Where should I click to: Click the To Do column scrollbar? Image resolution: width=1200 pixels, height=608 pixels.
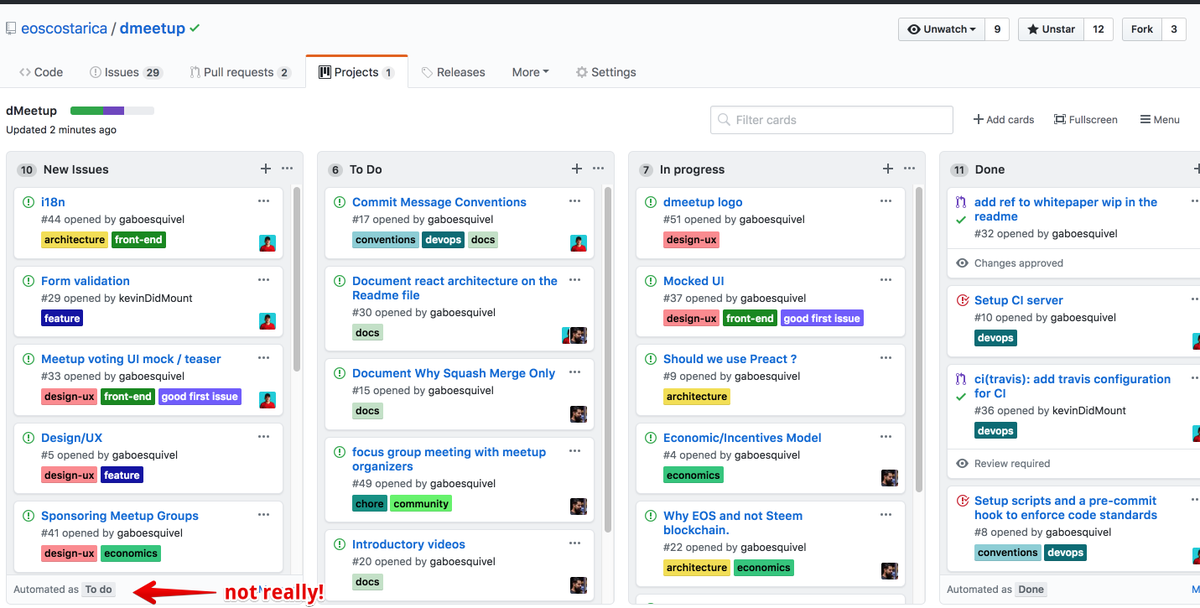point(608,360)
